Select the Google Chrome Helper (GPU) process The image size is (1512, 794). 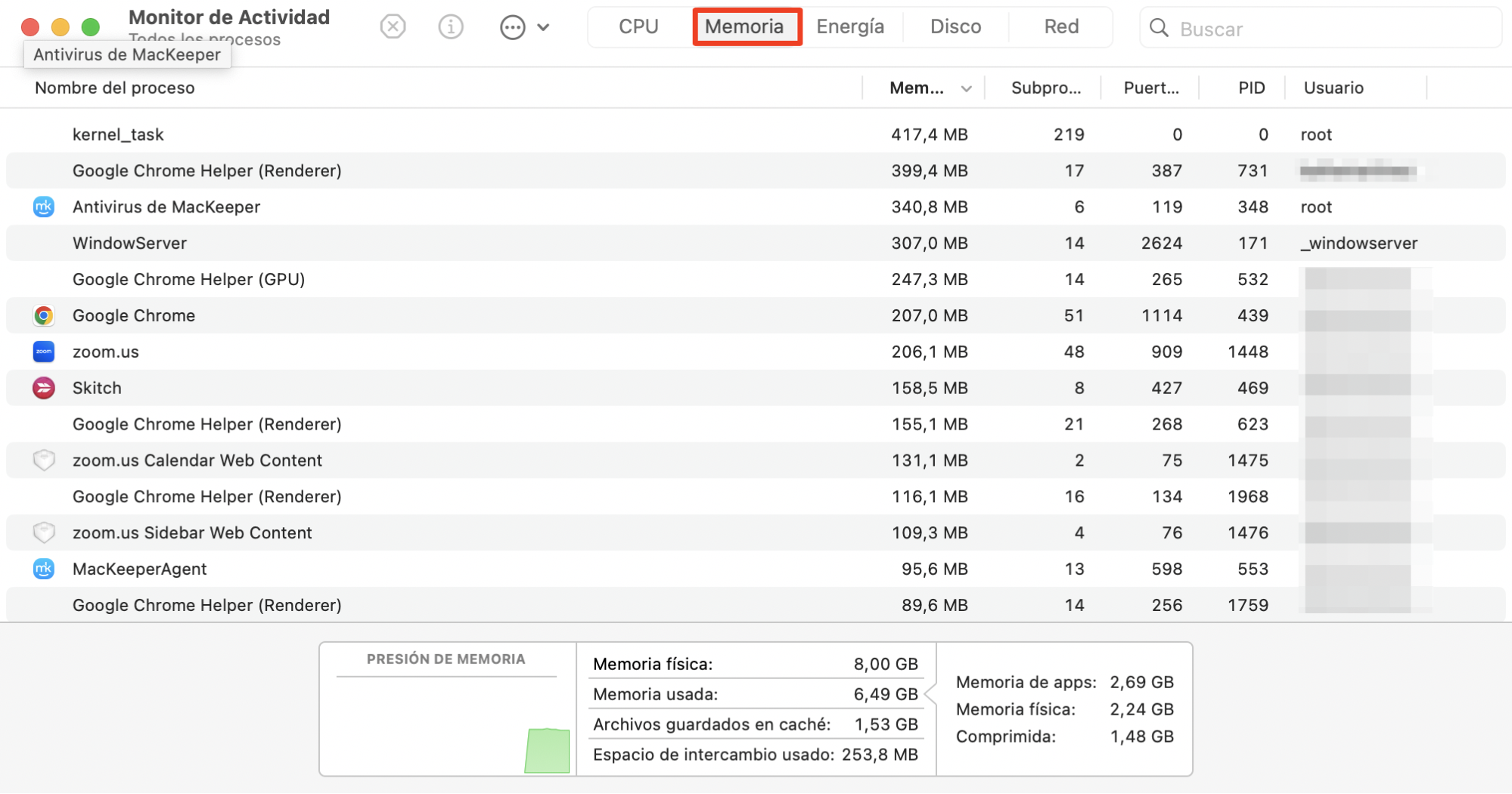(x=756, y=279)
